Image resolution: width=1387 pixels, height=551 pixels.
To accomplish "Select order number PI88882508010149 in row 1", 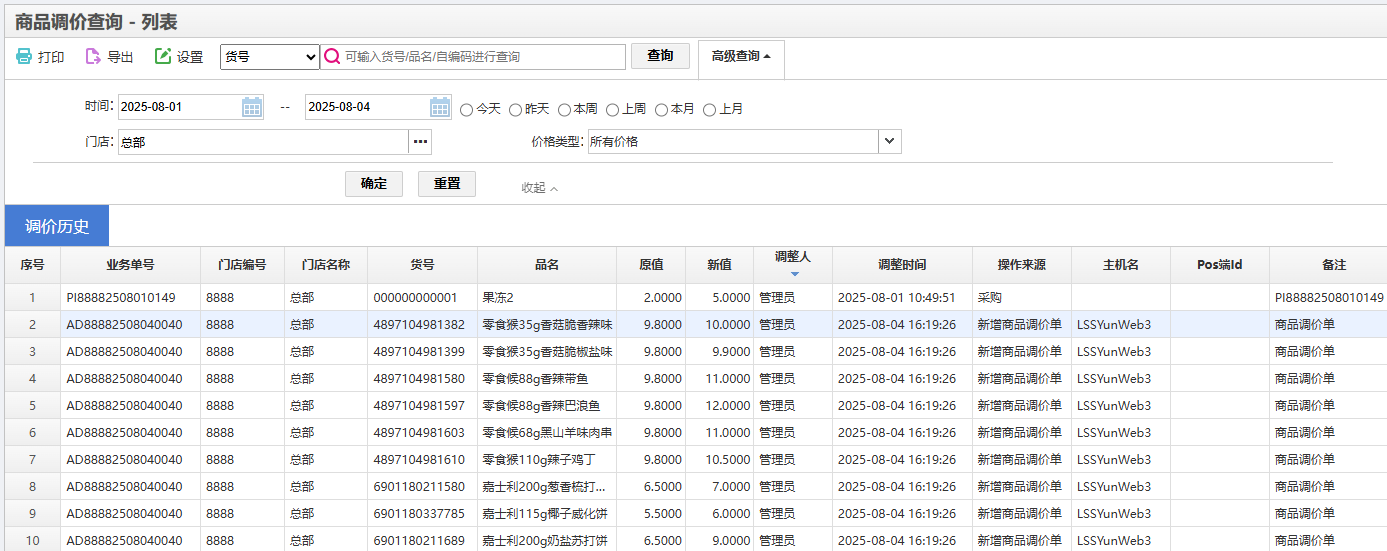I will [121, 298].
